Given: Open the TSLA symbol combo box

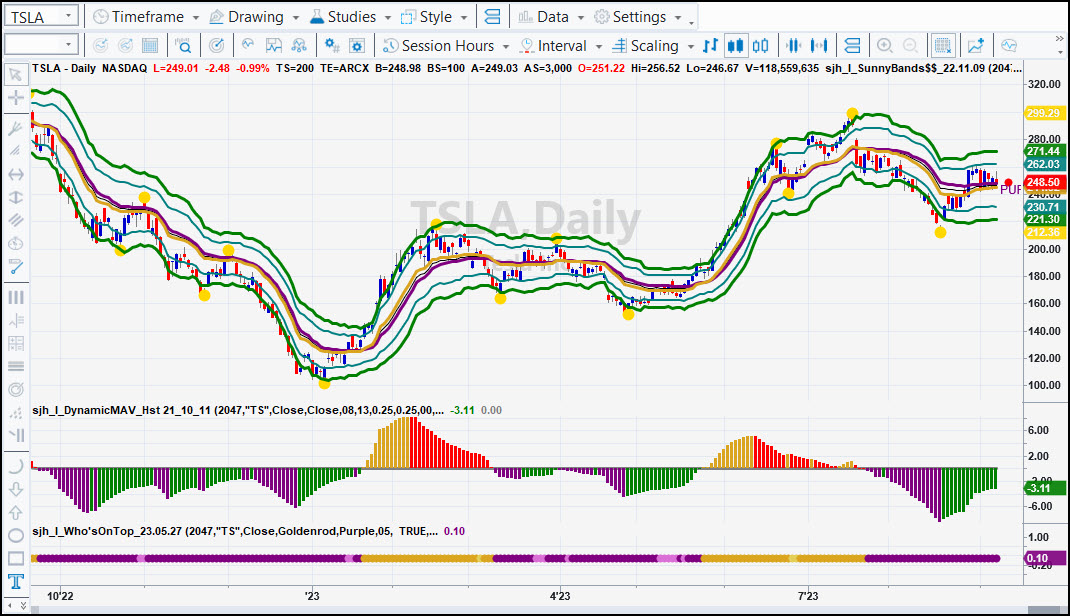Looking at the screenshot, I should [x=41, y=16].
